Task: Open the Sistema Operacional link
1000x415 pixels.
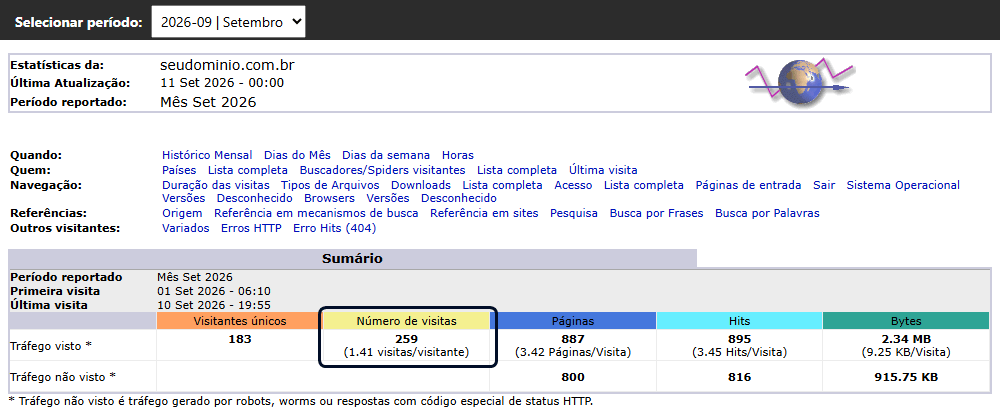Action: pos(903,186)
